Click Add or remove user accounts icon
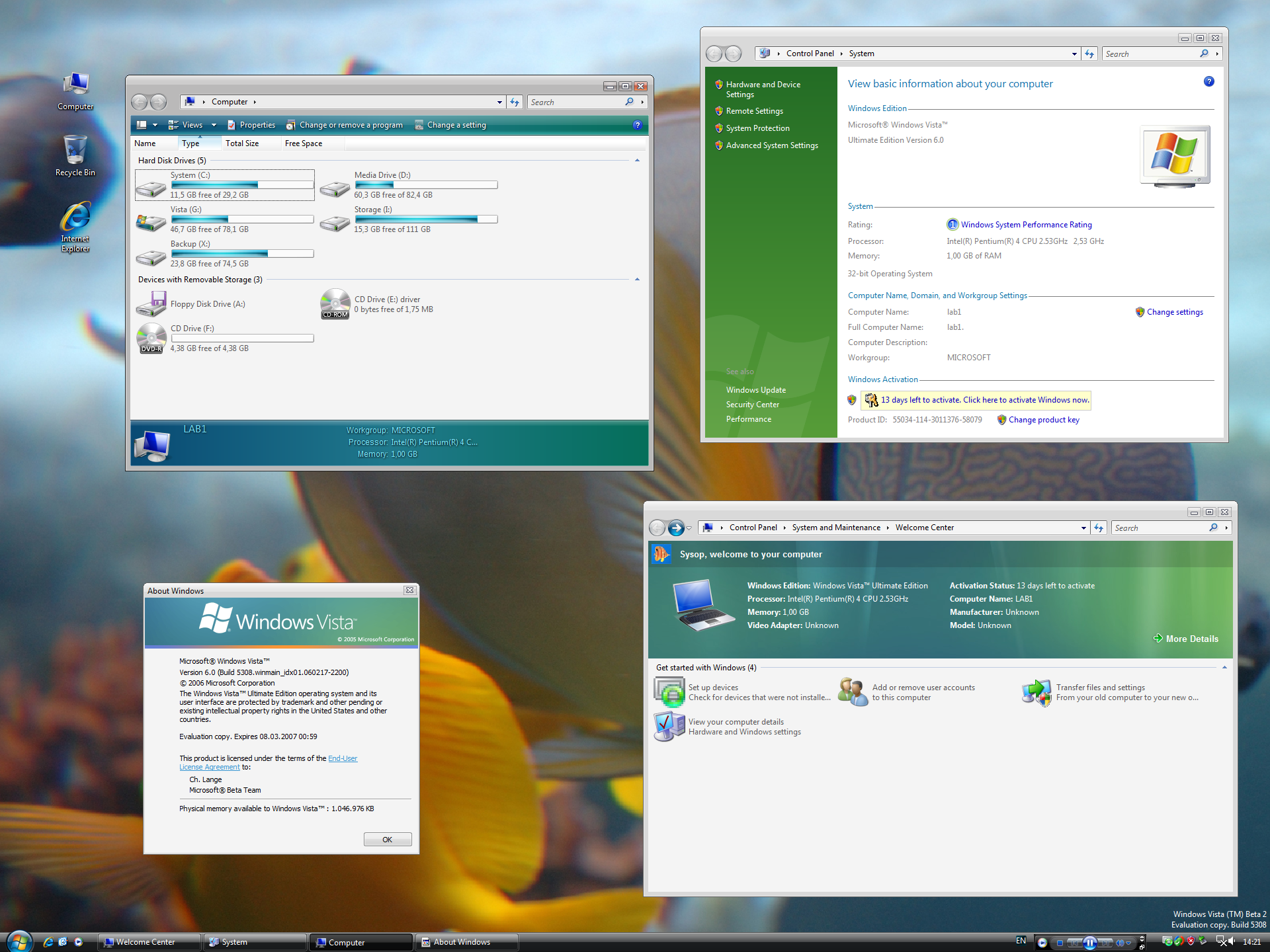This screenshot has height=952, width=1270. point(853,692)
